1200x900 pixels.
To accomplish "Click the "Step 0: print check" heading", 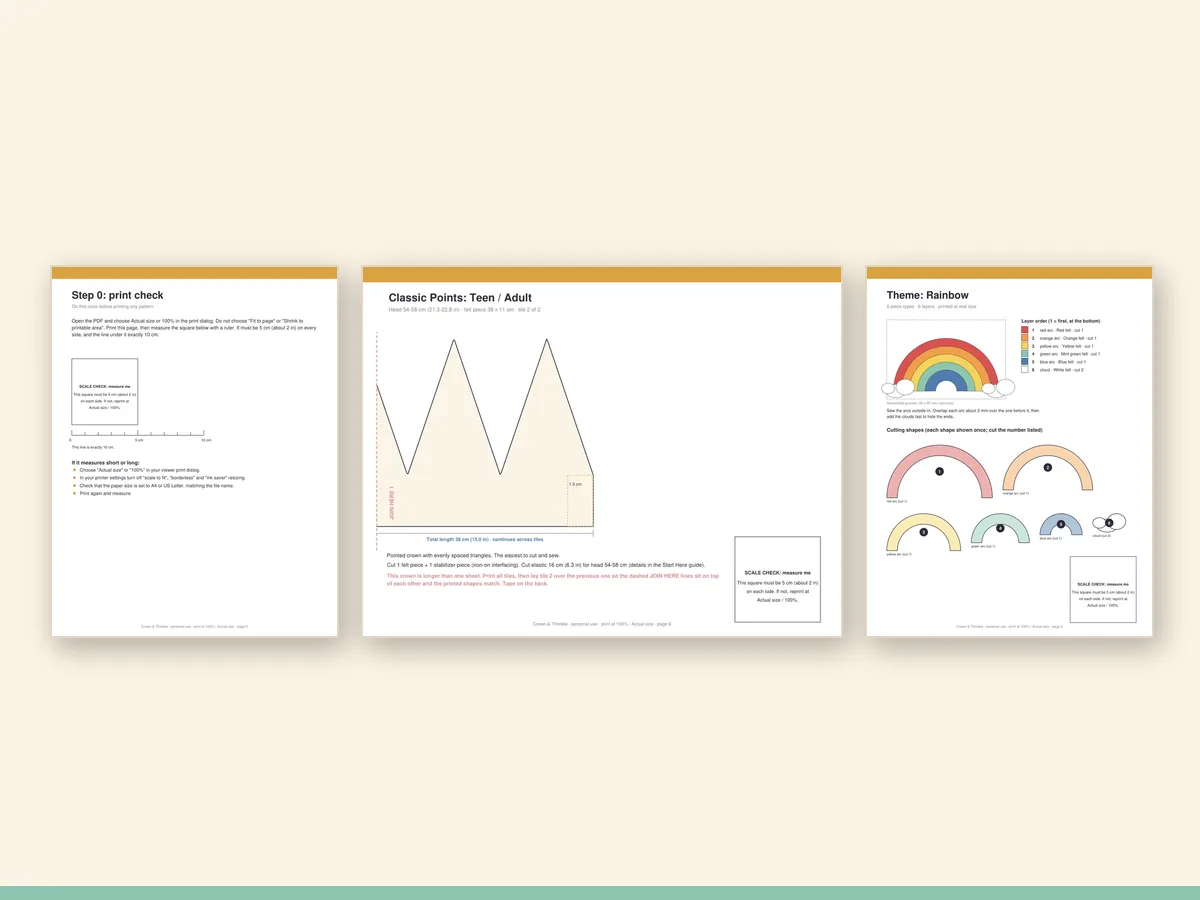I will coord(117,295).
